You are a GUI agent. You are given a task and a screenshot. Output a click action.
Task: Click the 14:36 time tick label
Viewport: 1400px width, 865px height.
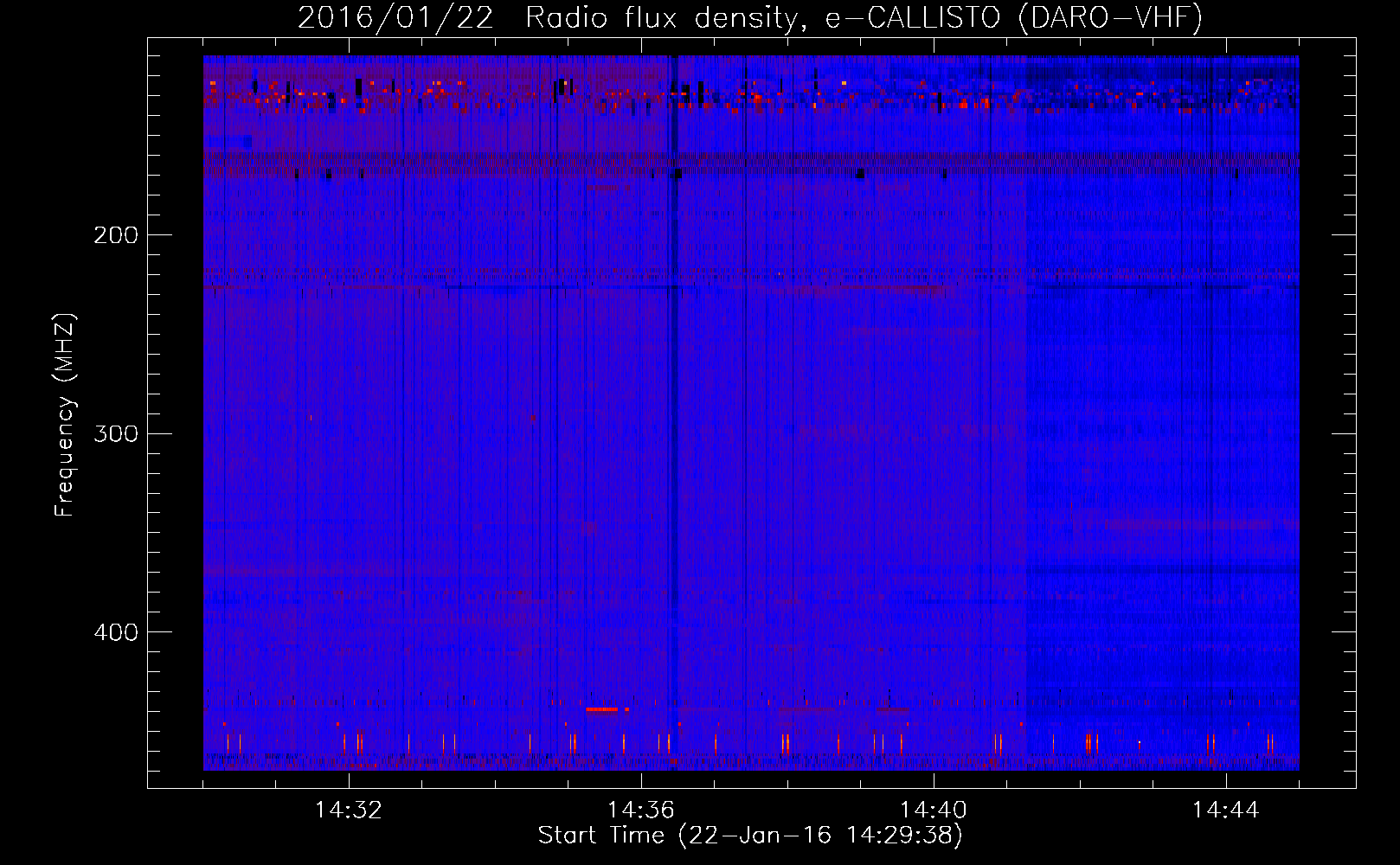(x=641, y=811)
